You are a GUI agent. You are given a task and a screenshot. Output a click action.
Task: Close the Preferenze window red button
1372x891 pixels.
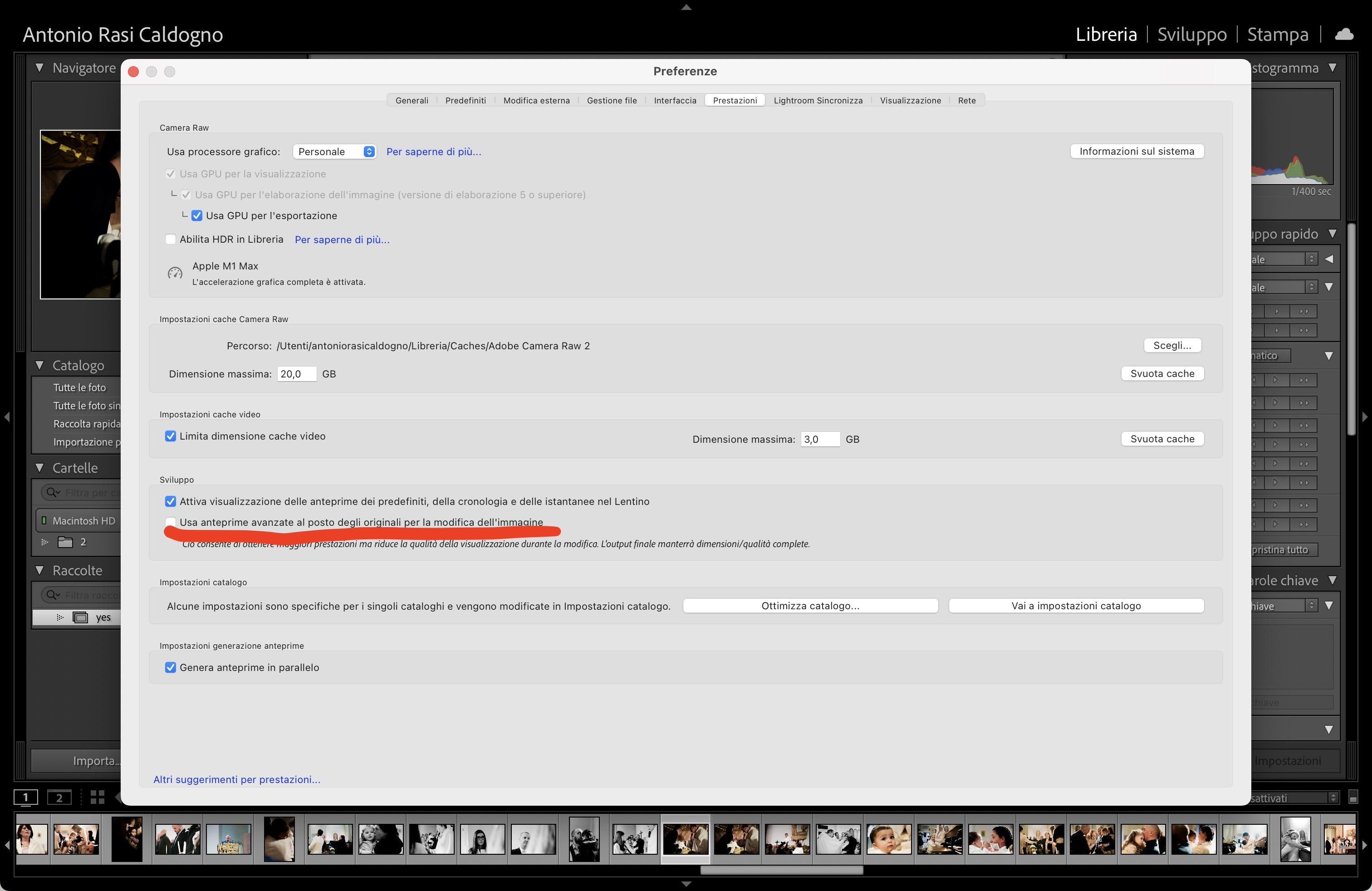[133, 72]
